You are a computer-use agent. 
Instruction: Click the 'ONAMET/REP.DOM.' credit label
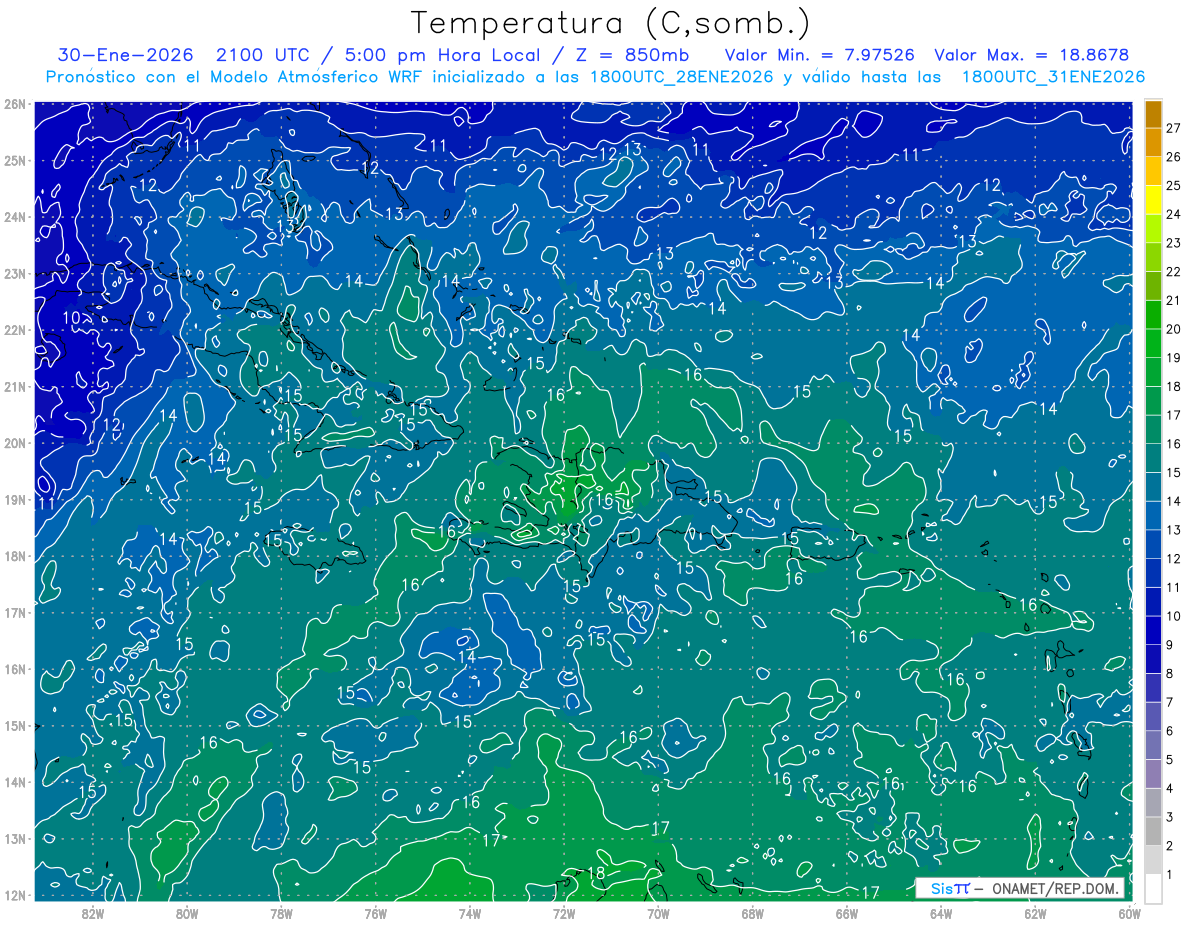click(x=1055, y=889)
